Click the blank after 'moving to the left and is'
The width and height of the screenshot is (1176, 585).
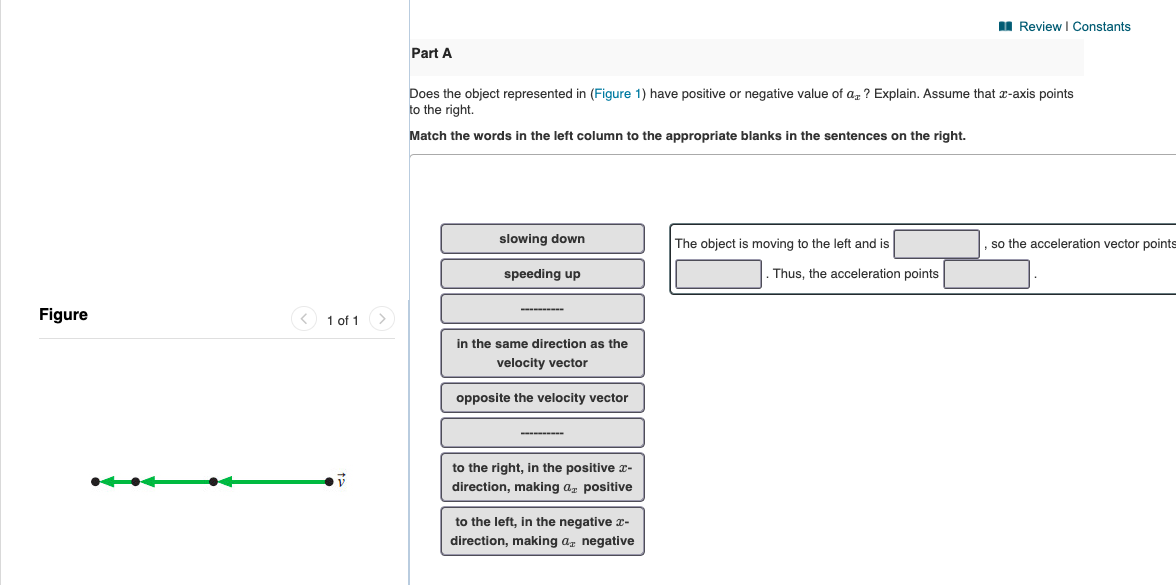point(936,244)
